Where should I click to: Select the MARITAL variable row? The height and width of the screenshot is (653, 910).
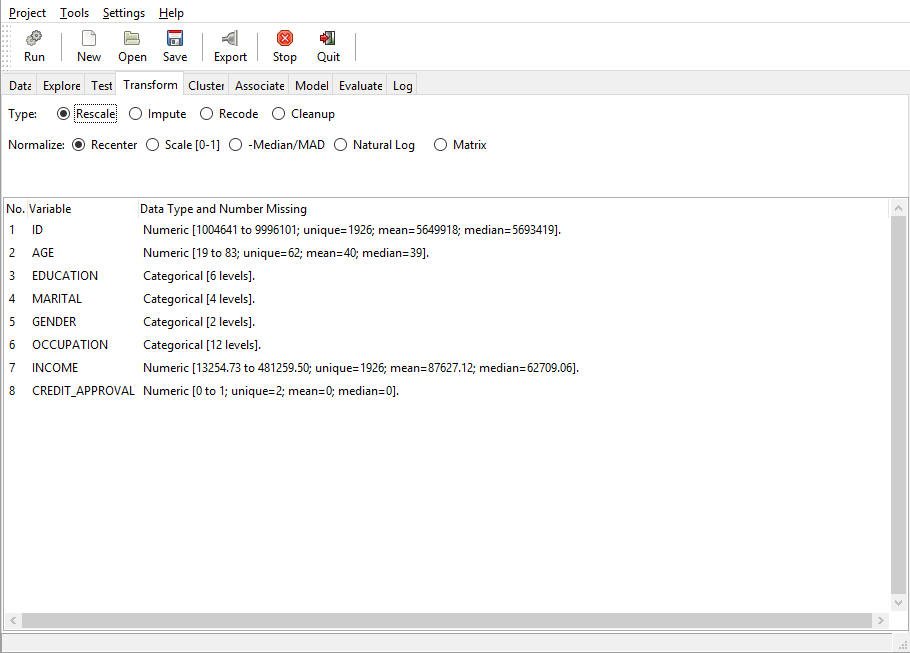tap(446, 299)
